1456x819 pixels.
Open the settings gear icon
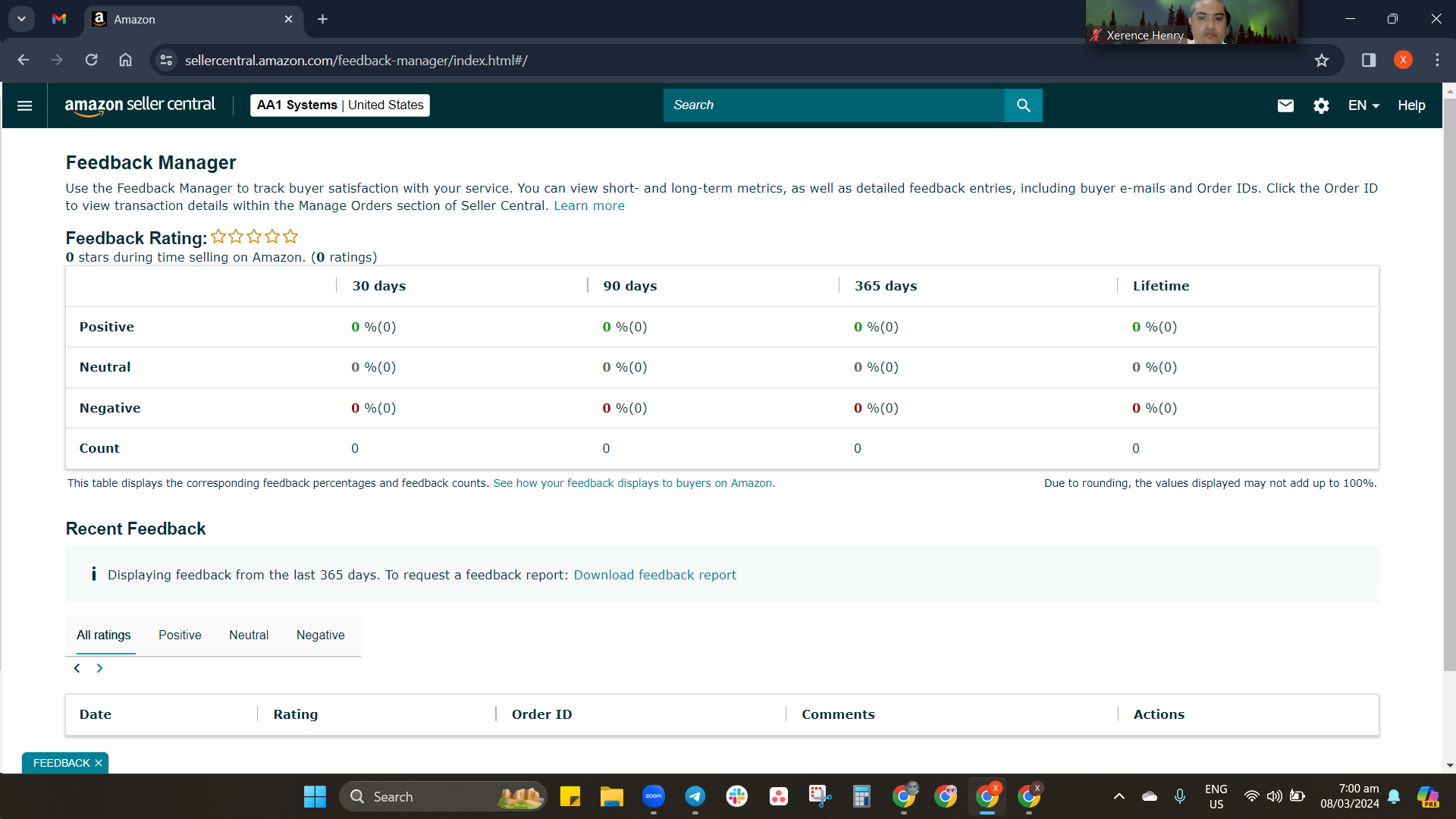[1321, 105]
